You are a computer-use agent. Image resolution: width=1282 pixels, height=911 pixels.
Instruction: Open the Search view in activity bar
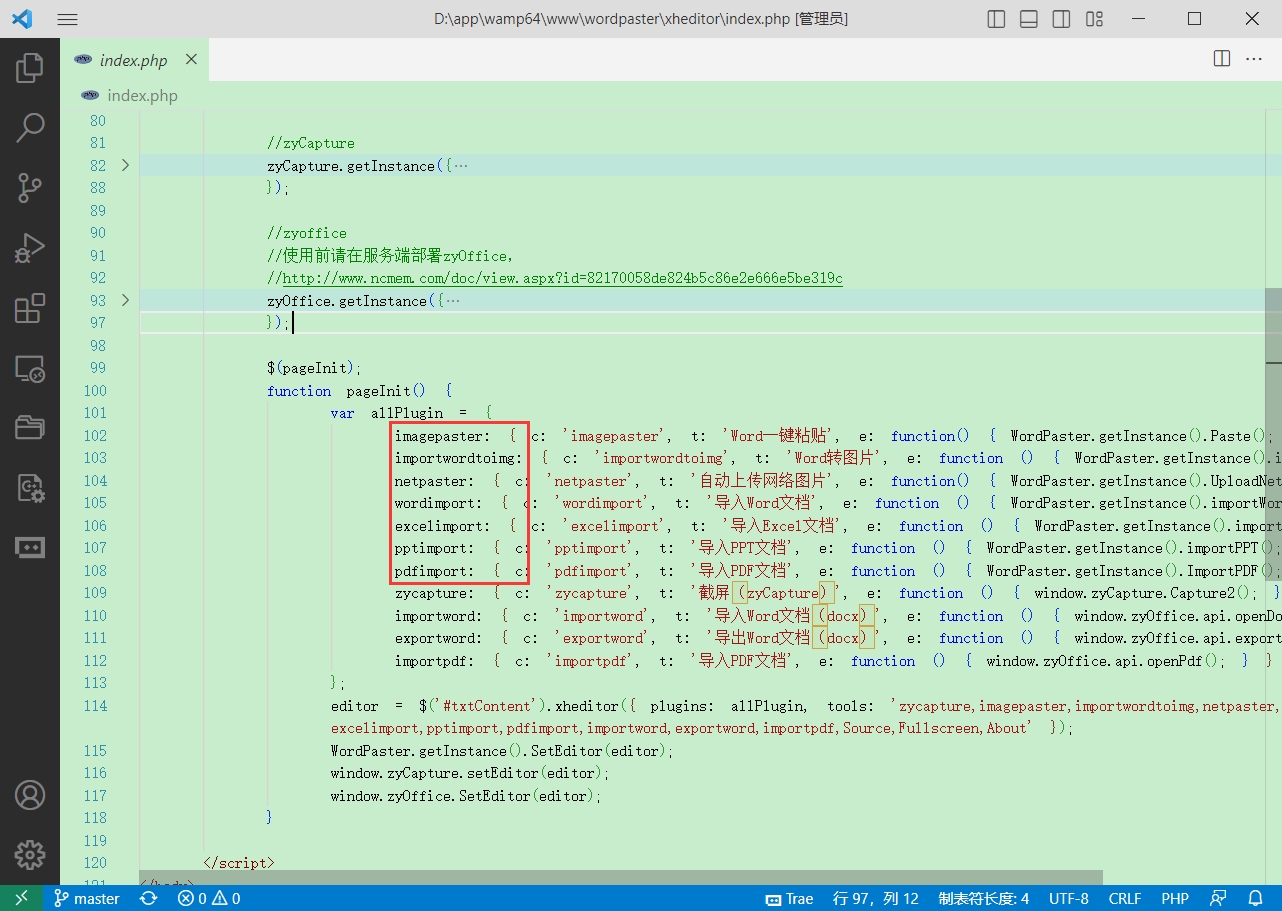[30, 127]
